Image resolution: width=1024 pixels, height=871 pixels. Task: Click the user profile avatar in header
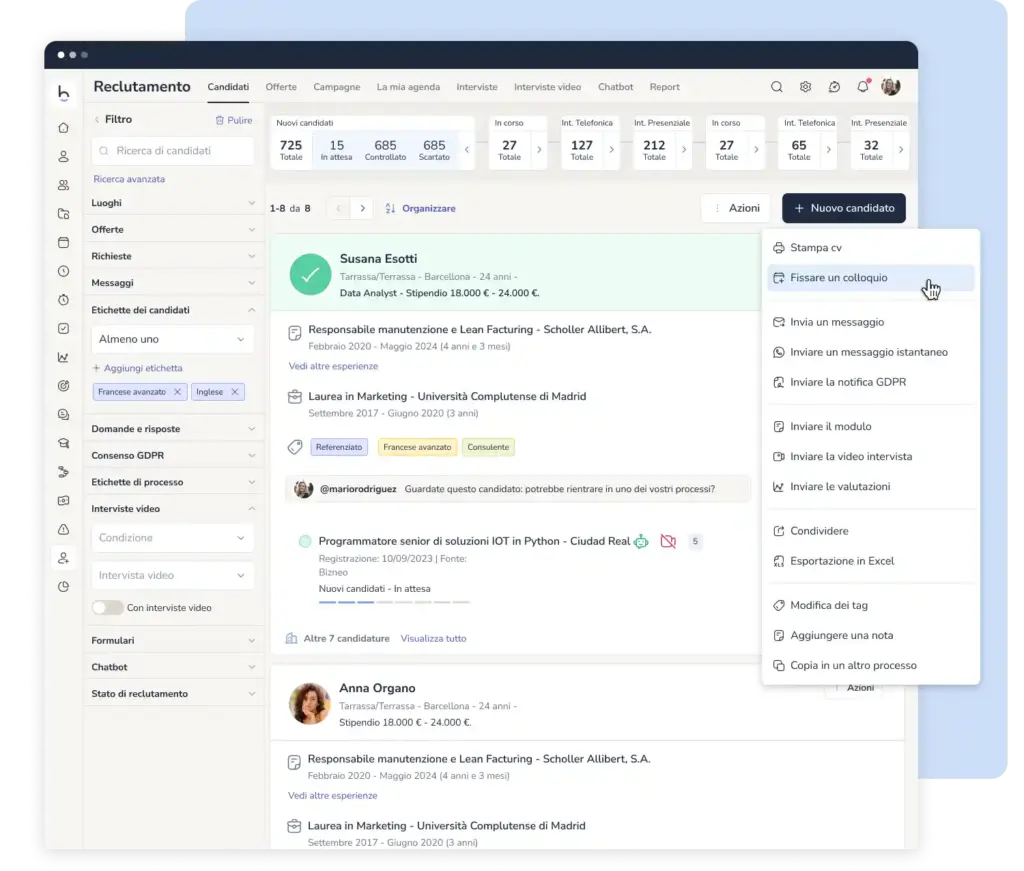click(x=891, y=86)
